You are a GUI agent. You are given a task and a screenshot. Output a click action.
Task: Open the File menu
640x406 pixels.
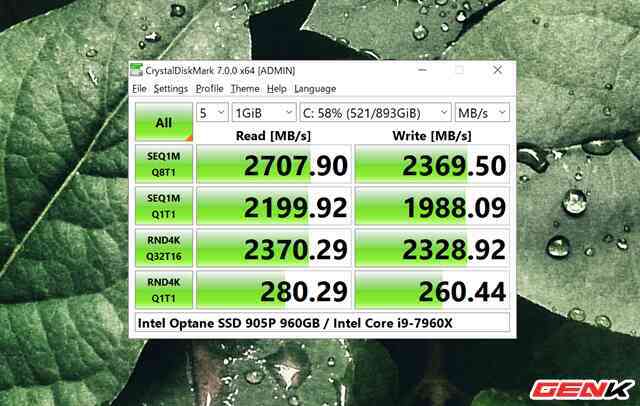(x=139, y=89)
